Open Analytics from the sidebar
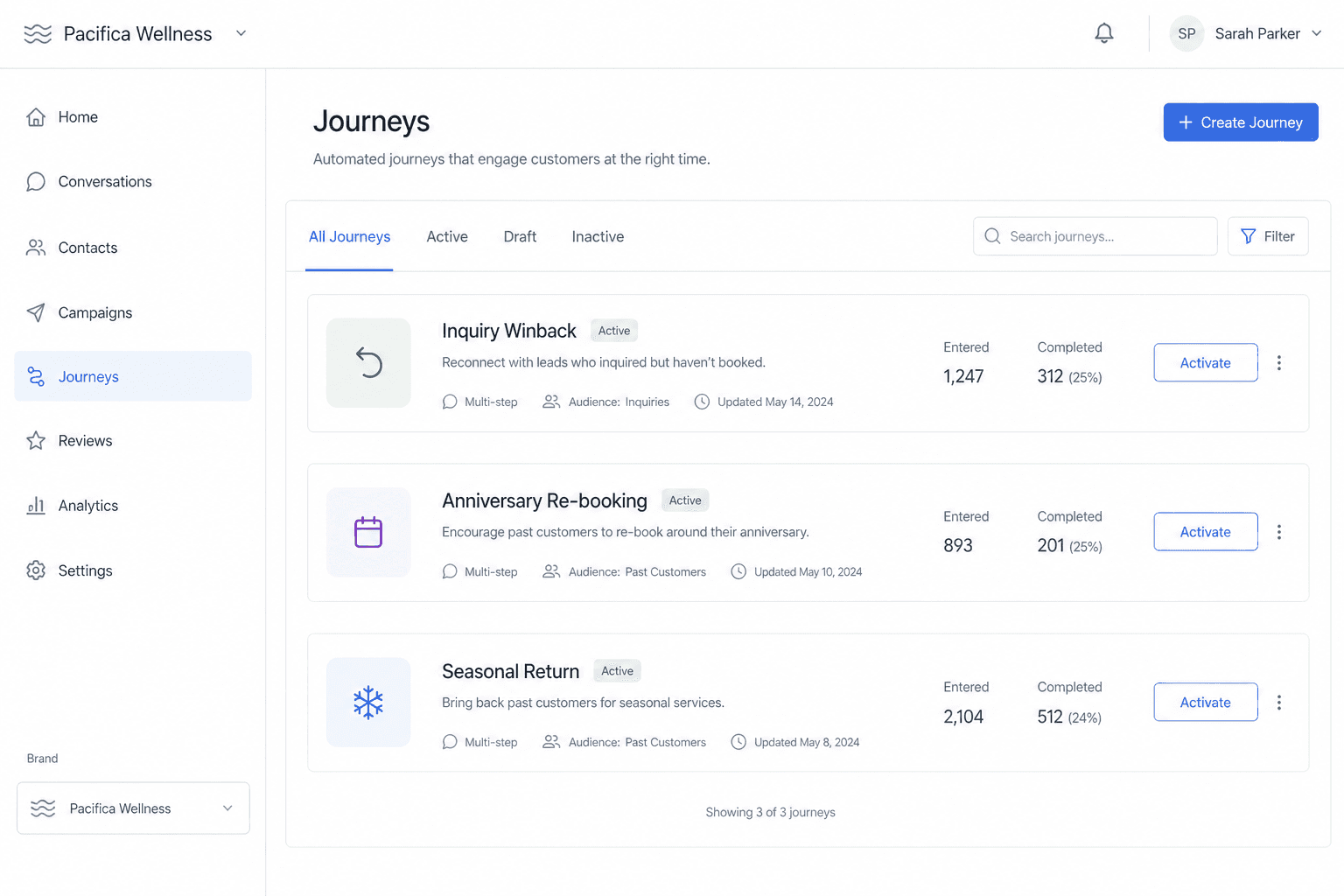 pyautogui.click(x=133, y=505)
